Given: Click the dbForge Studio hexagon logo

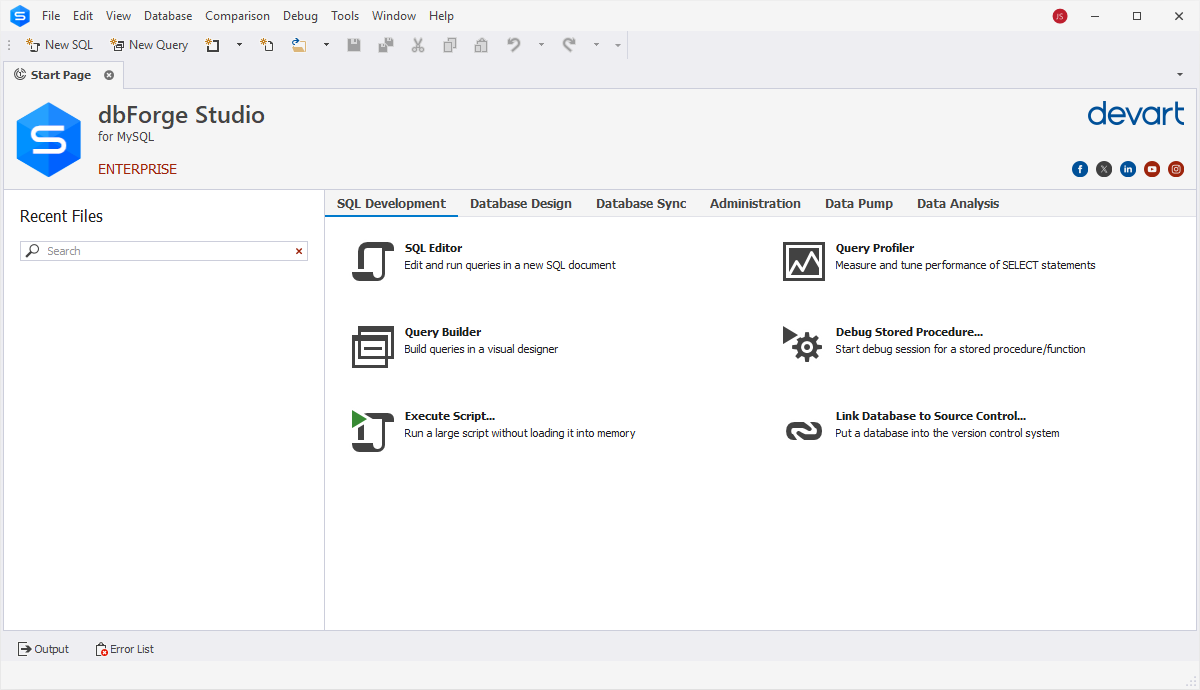Looking at the screenshot, I should (49, 140).
